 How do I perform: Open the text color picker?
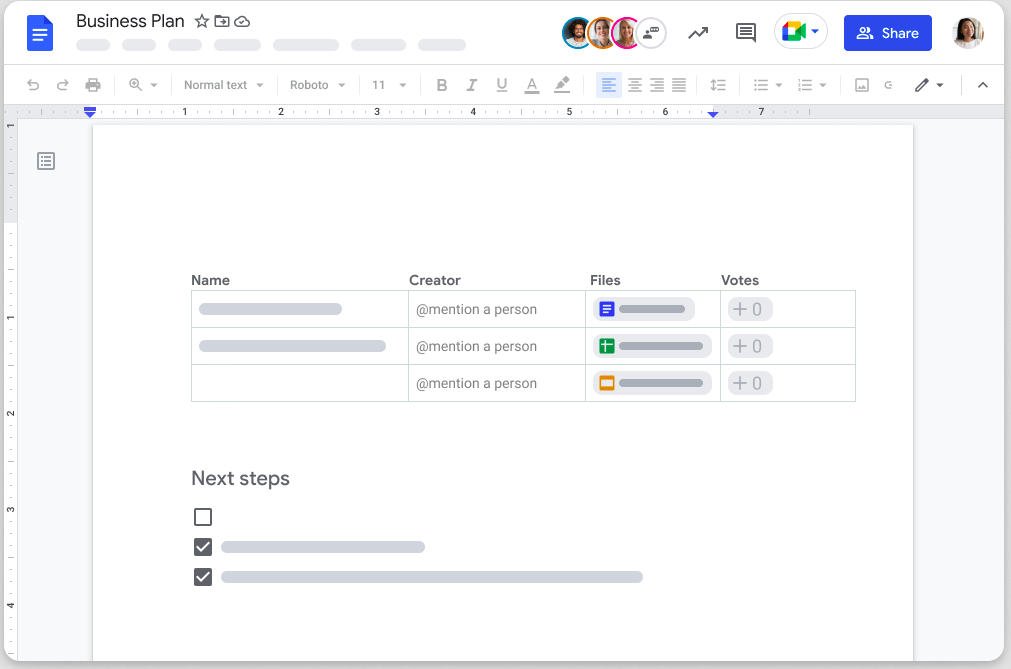[531, 85]
